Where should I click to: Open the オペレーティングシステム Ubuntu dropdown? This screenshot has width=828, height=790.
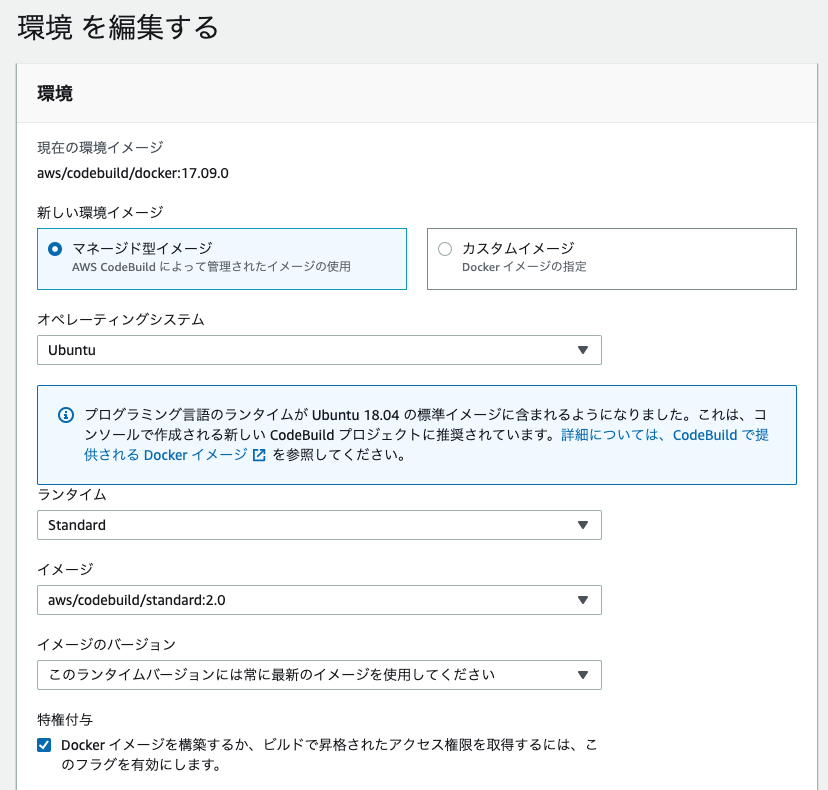coord(319,350)
